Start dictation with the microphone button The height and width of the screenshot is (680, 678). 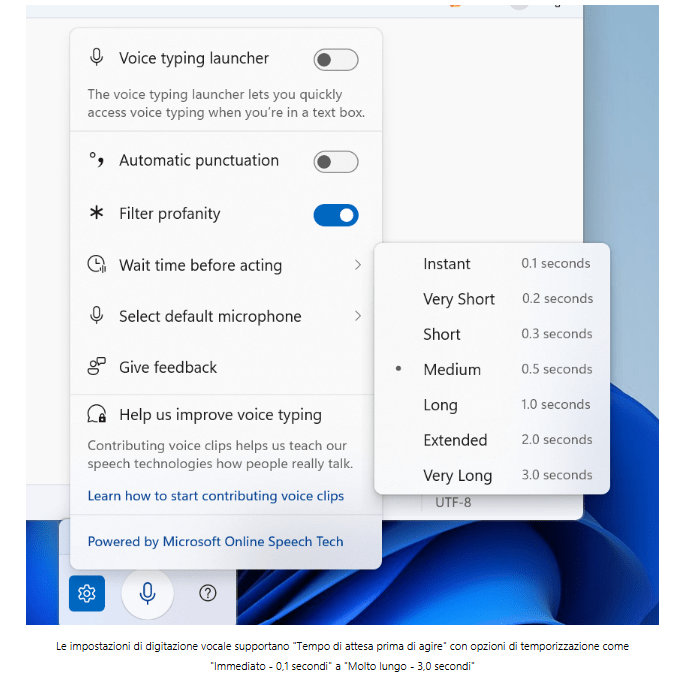click(147, 594)
